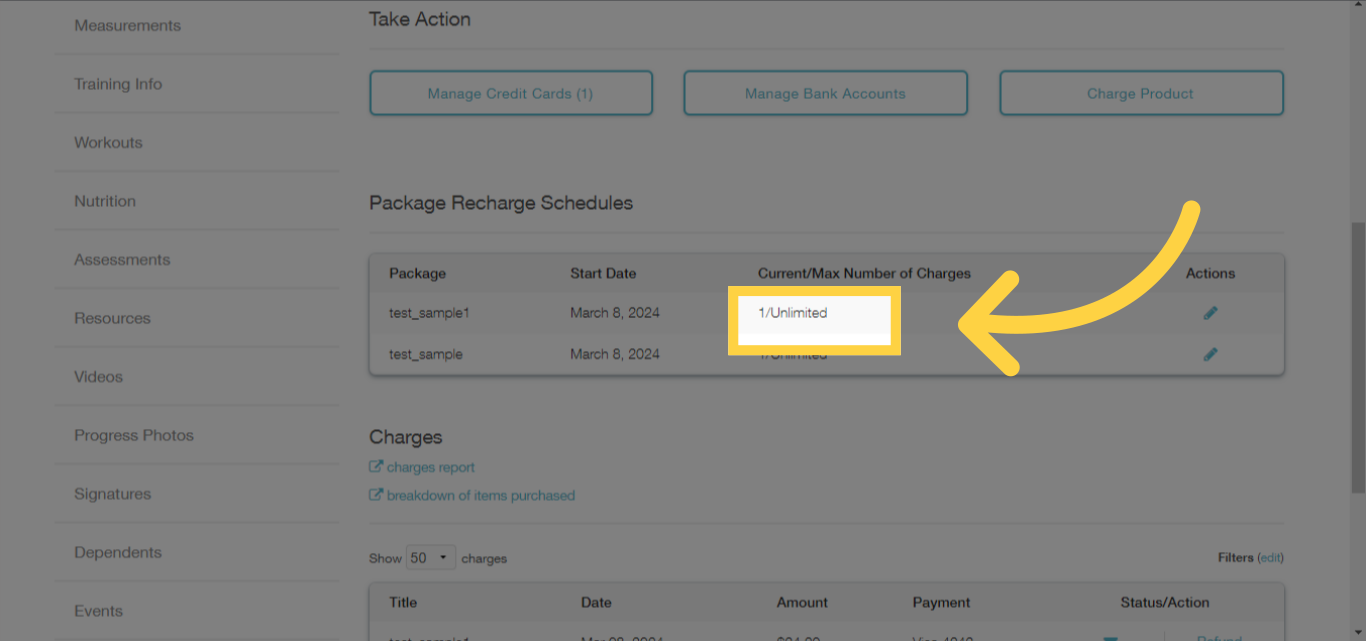
Task: Edit the test_sample1 recharge schedule pencil icon
Action: tap(1210, 313)
